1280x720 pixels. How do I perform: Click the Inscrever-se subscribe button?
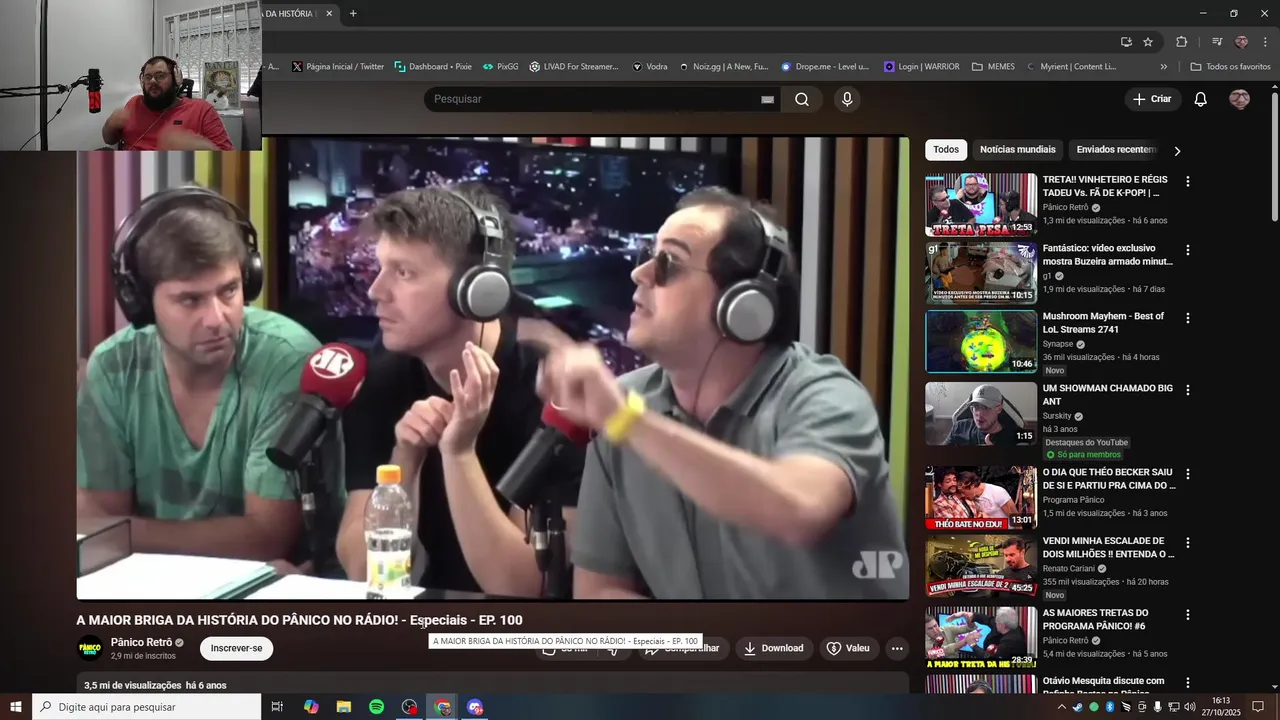(x=236, y=648)
